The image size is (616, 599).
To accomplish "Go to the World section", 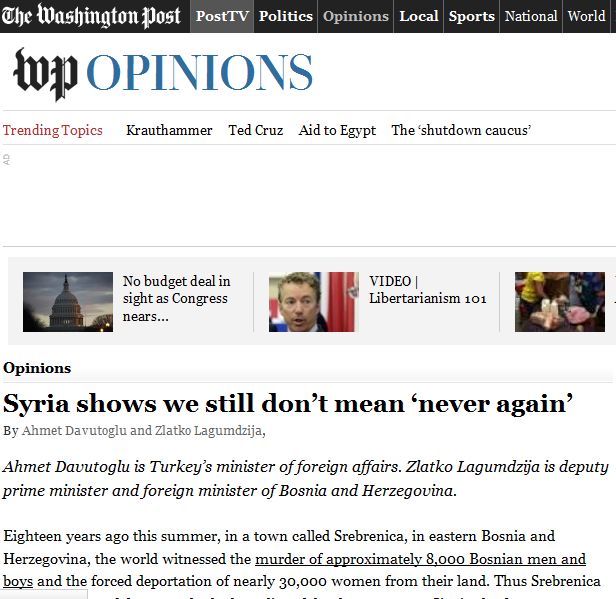I will (x=586, y=16).
